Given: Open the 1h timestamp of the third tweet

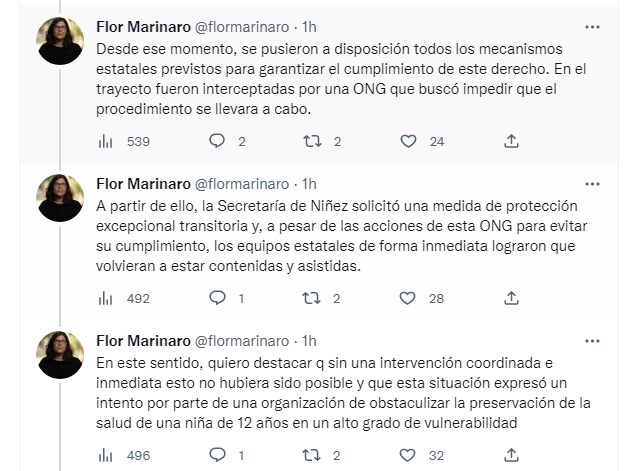Looking at the screenshot, I should coord(309,341).
